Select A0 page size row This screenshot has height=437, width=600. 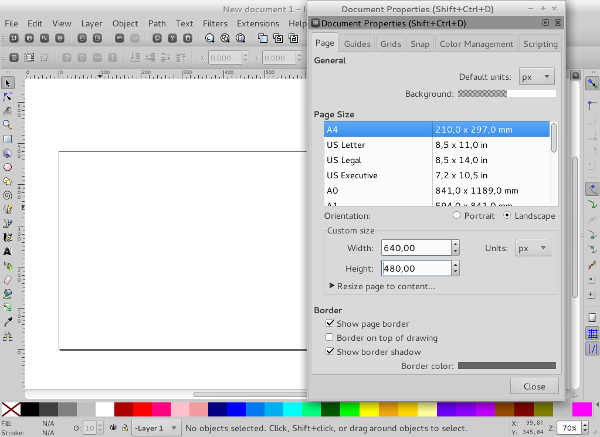coord(437,191)
